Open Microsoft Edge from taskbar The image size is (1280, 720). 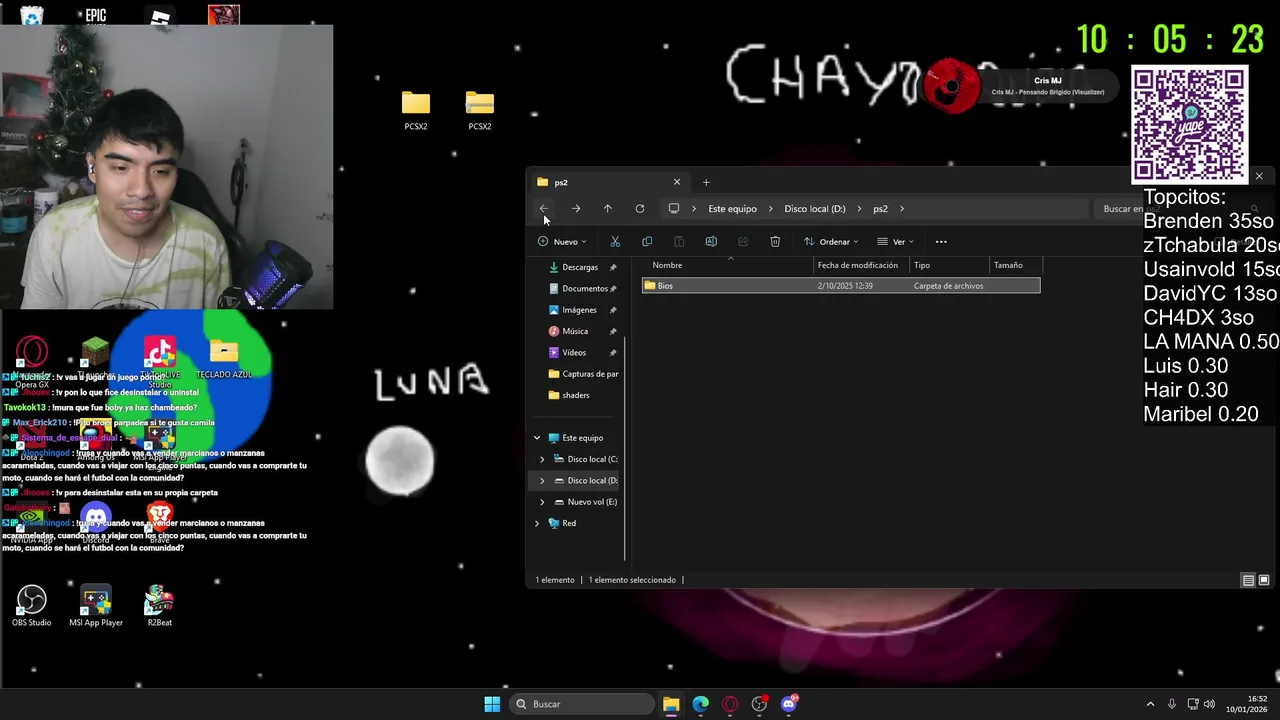tap(700, 704)
